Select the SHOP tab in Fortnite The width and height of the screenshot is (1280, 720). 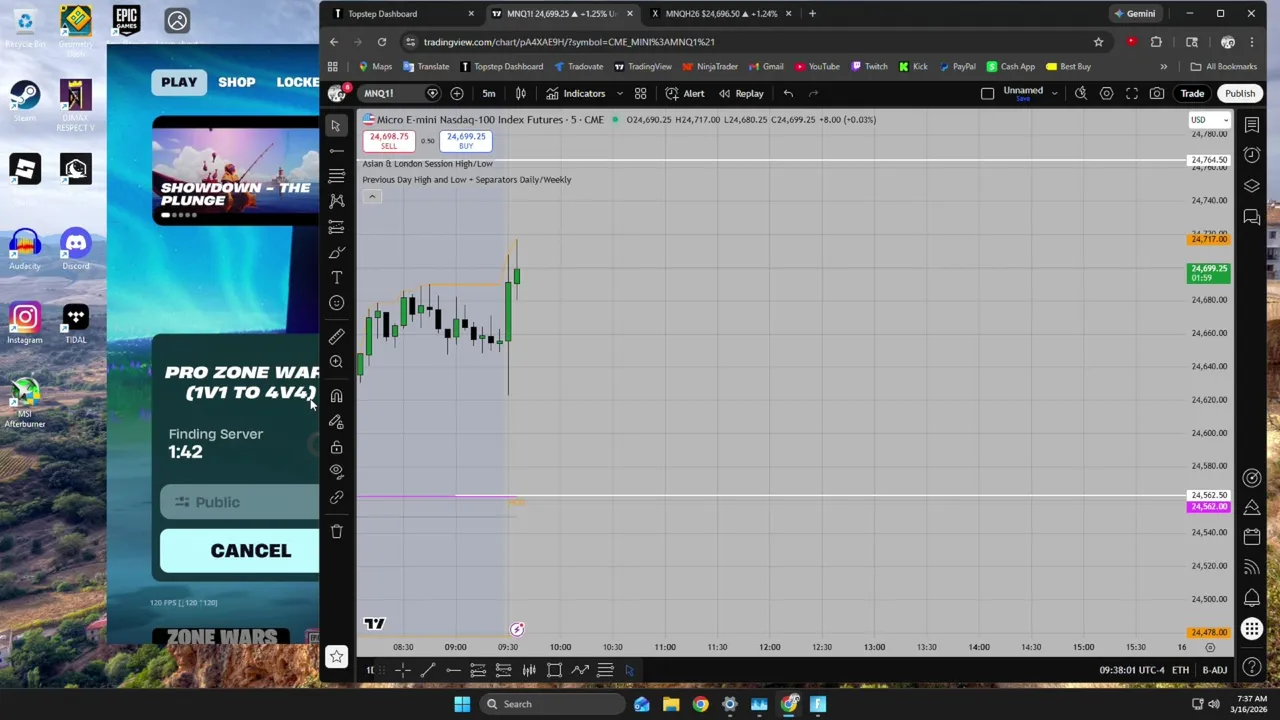pos(237,82)
